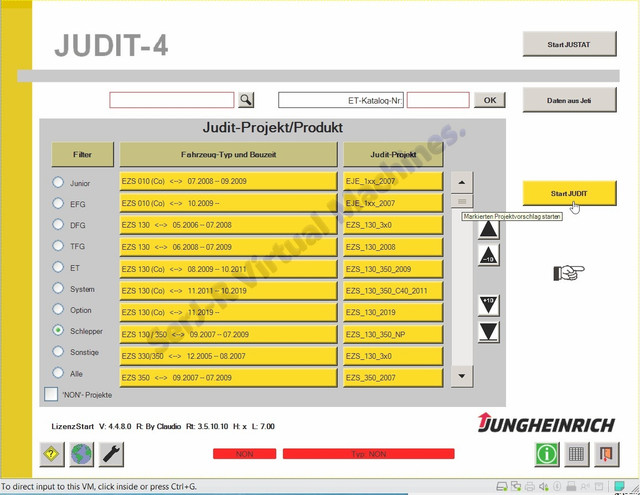The width and height of the screenshot is (640, 495).
Task: Click the VM network adapter icon
Action: (516, 486)
